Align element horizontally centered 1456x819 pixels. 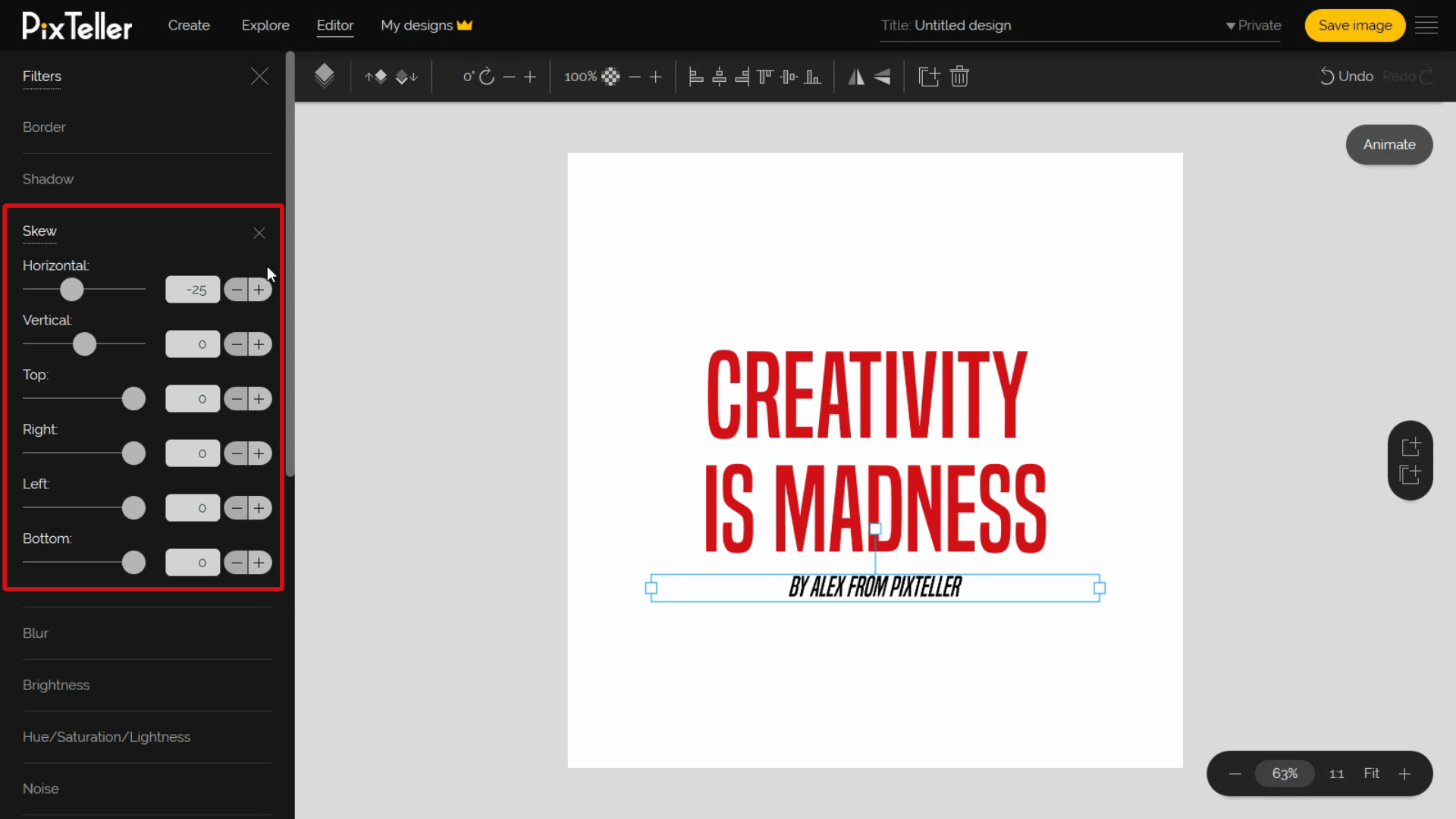click(720, 77)
